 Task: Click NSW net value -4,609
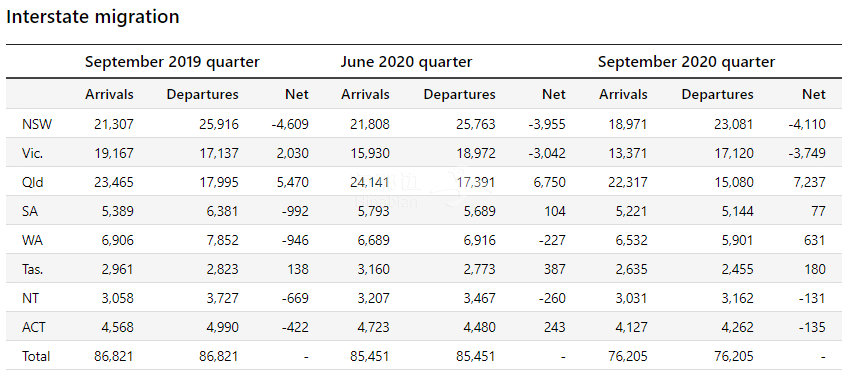coord(290,124)
